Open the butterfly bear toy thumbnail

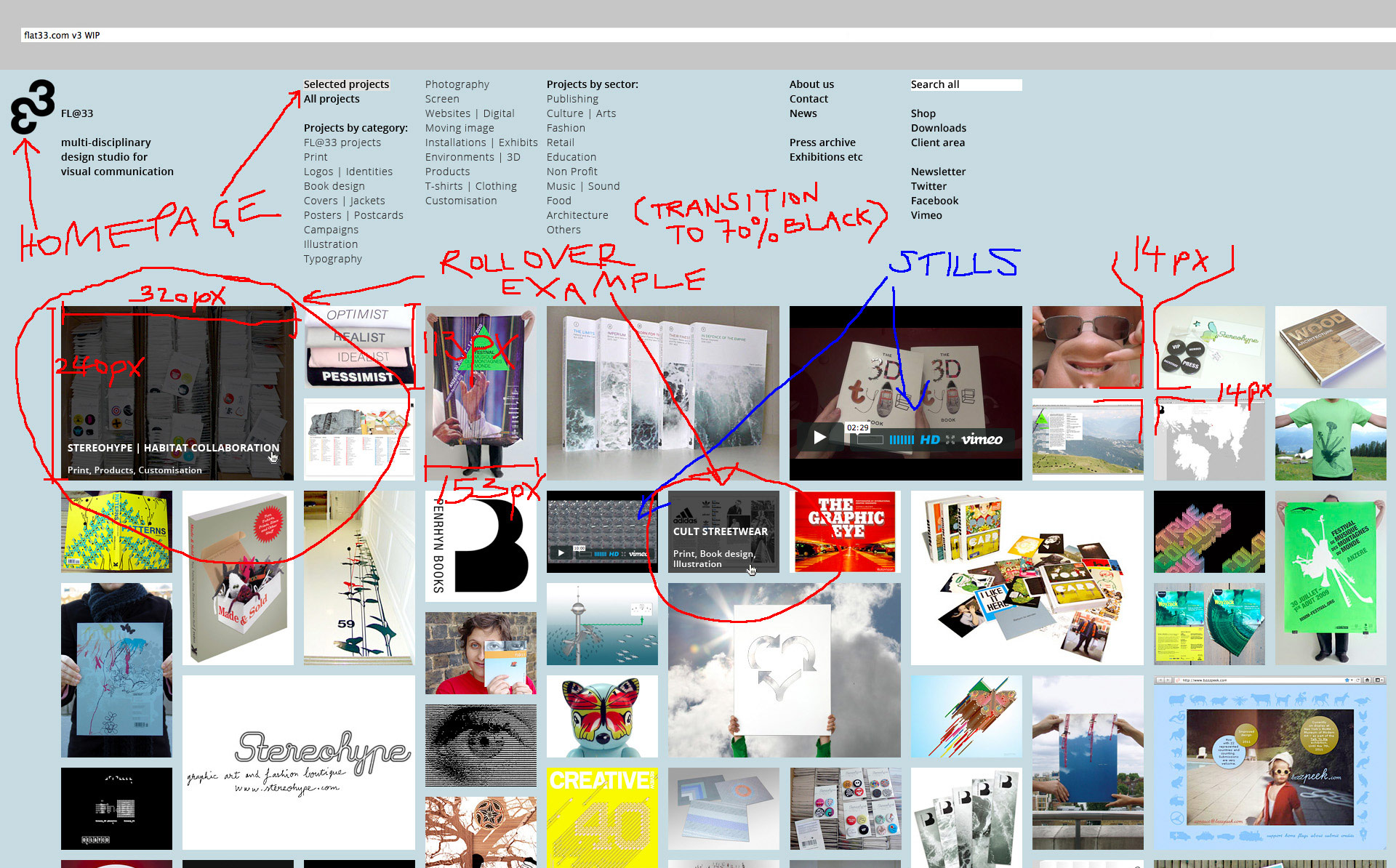point(602,716)
